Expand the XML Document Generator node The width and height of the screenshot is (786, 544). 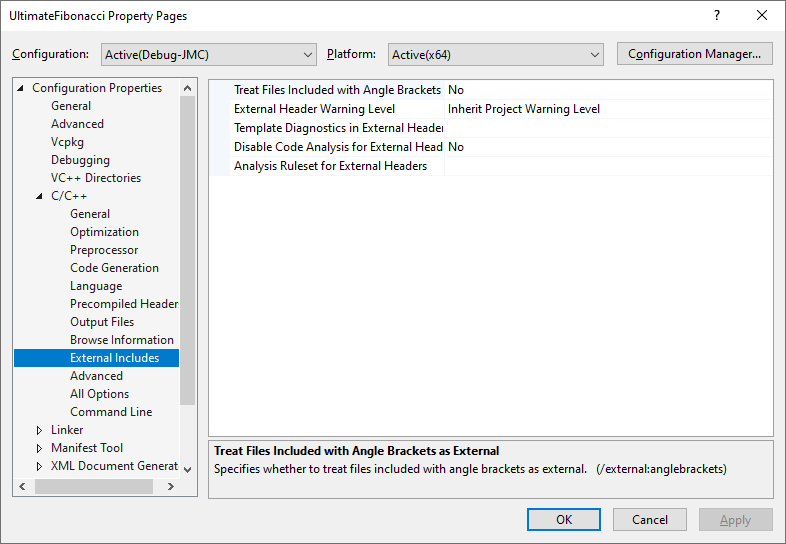click(x=40, y=466)
